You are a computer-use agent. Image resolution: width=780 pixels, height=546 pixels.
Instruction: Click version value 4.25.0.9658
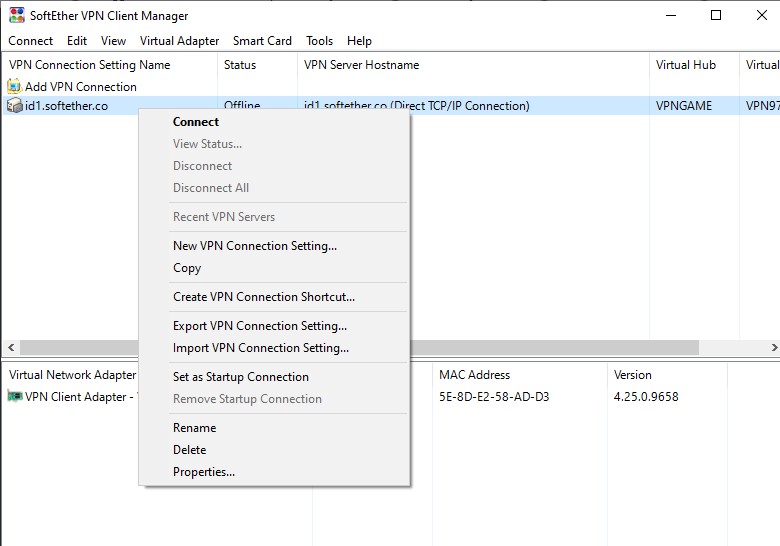click(x=646, y=396)
